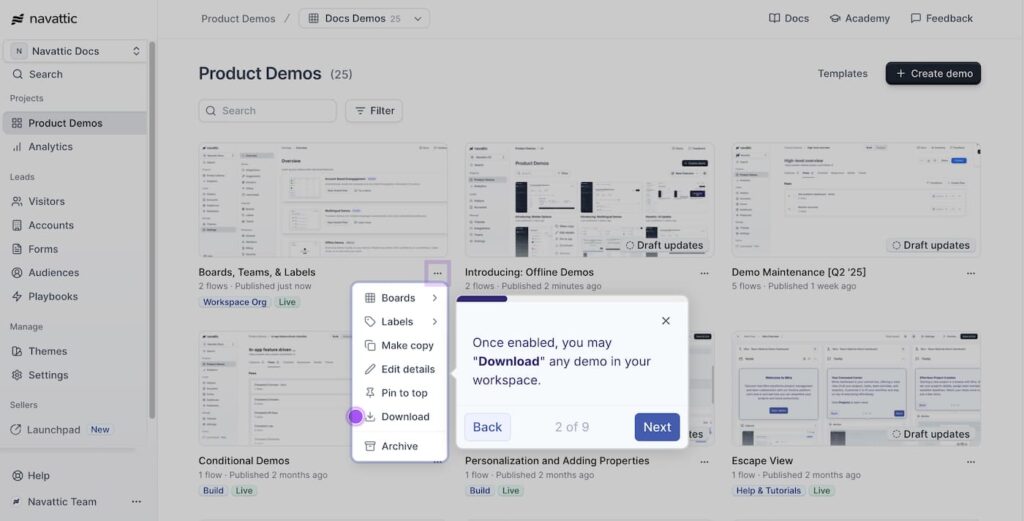Click Live tag on Boards, Teams, & Labels
Viewport: 1024px width, 521px height.
(x=287, y=302)
